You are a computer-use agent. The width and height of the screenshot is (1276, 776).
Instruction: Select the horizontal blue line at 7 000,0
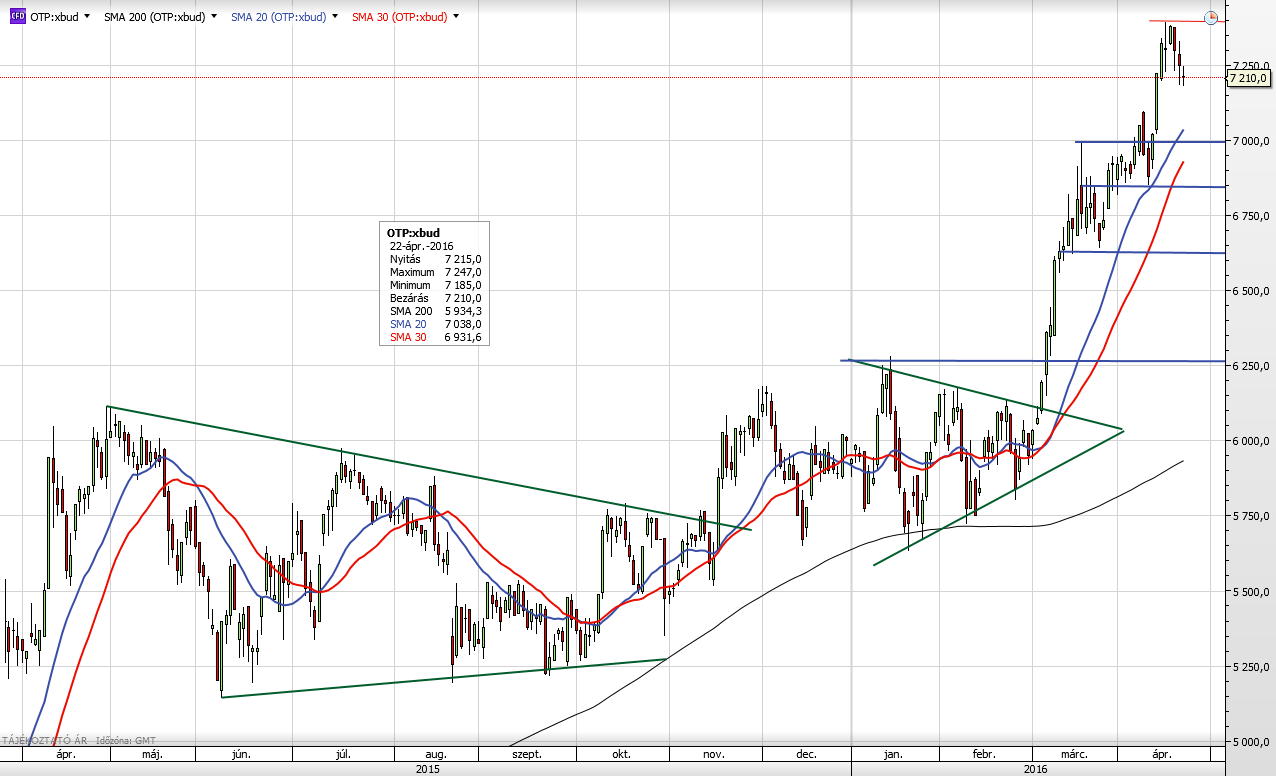[x=1150, y=142]
